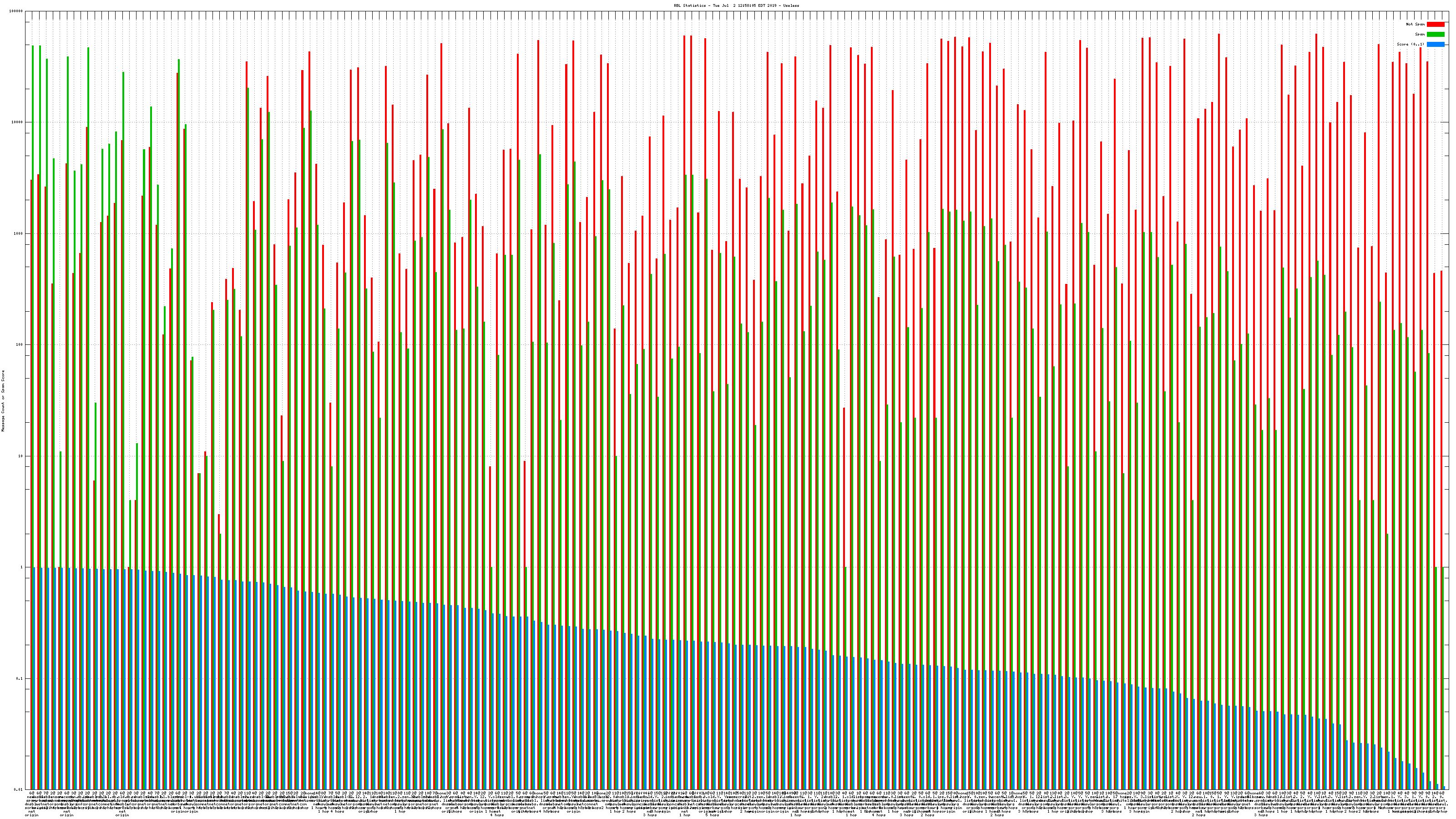The width and height of the screenshot is (1456, 819).
Task: Click the 10 y-axis tick label
Action: coord(20,456)
